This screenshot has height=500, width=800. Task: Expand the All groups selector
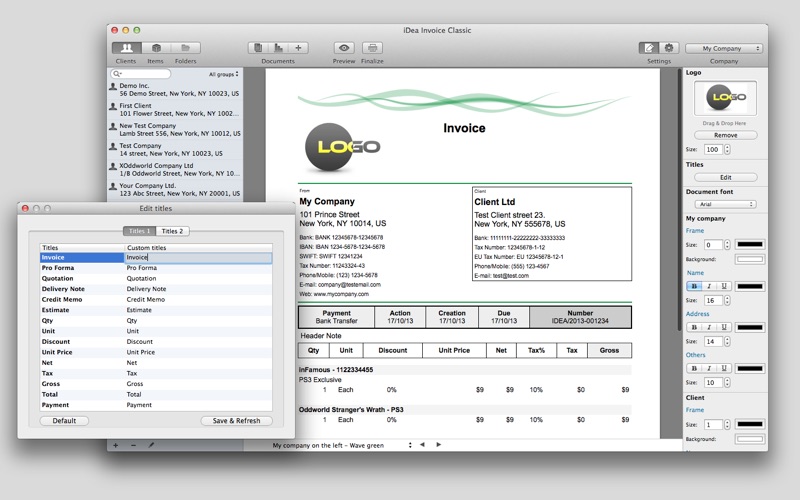(x=223, y=74)
